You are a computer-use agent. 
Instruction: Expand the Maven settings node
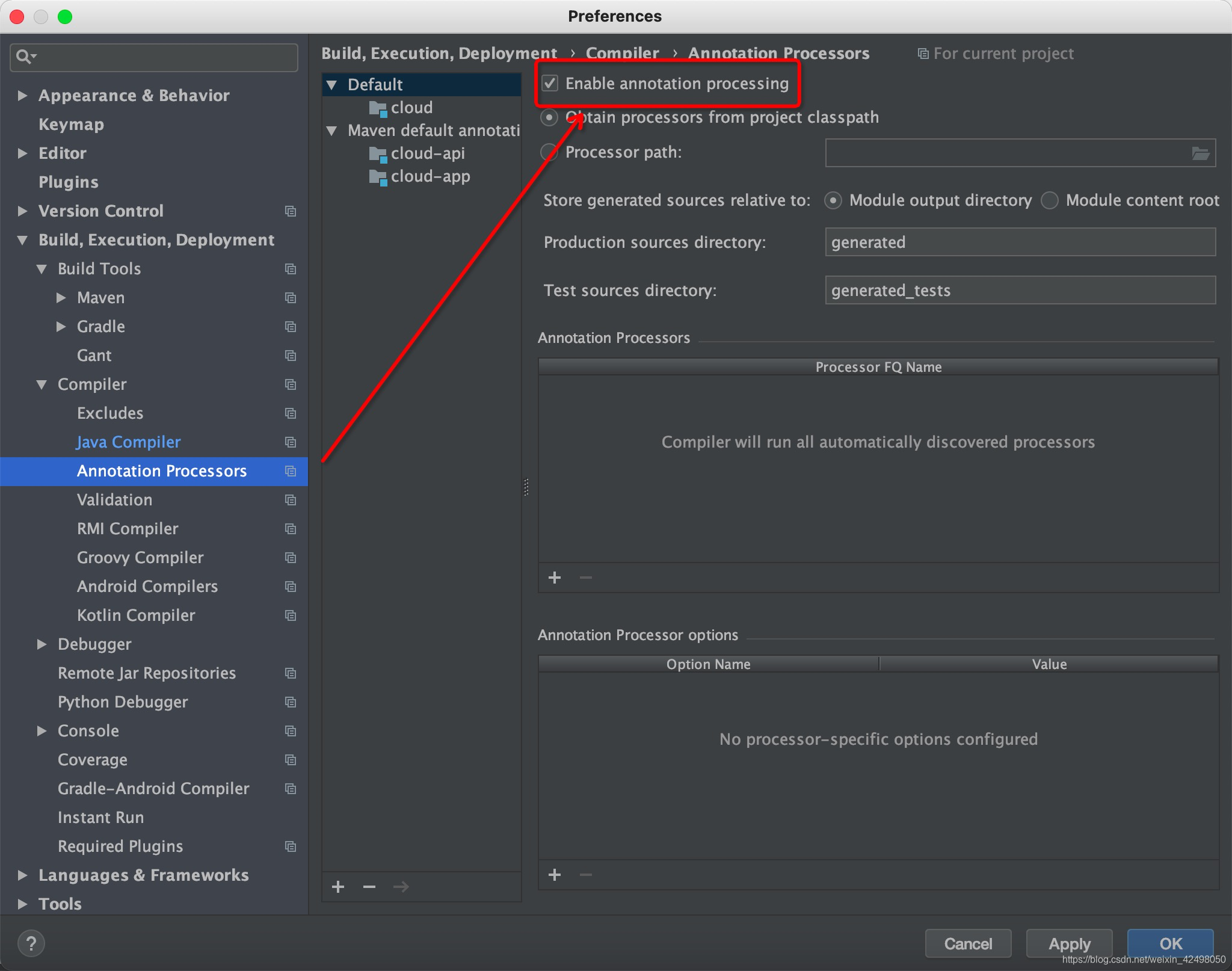[61, 298]
